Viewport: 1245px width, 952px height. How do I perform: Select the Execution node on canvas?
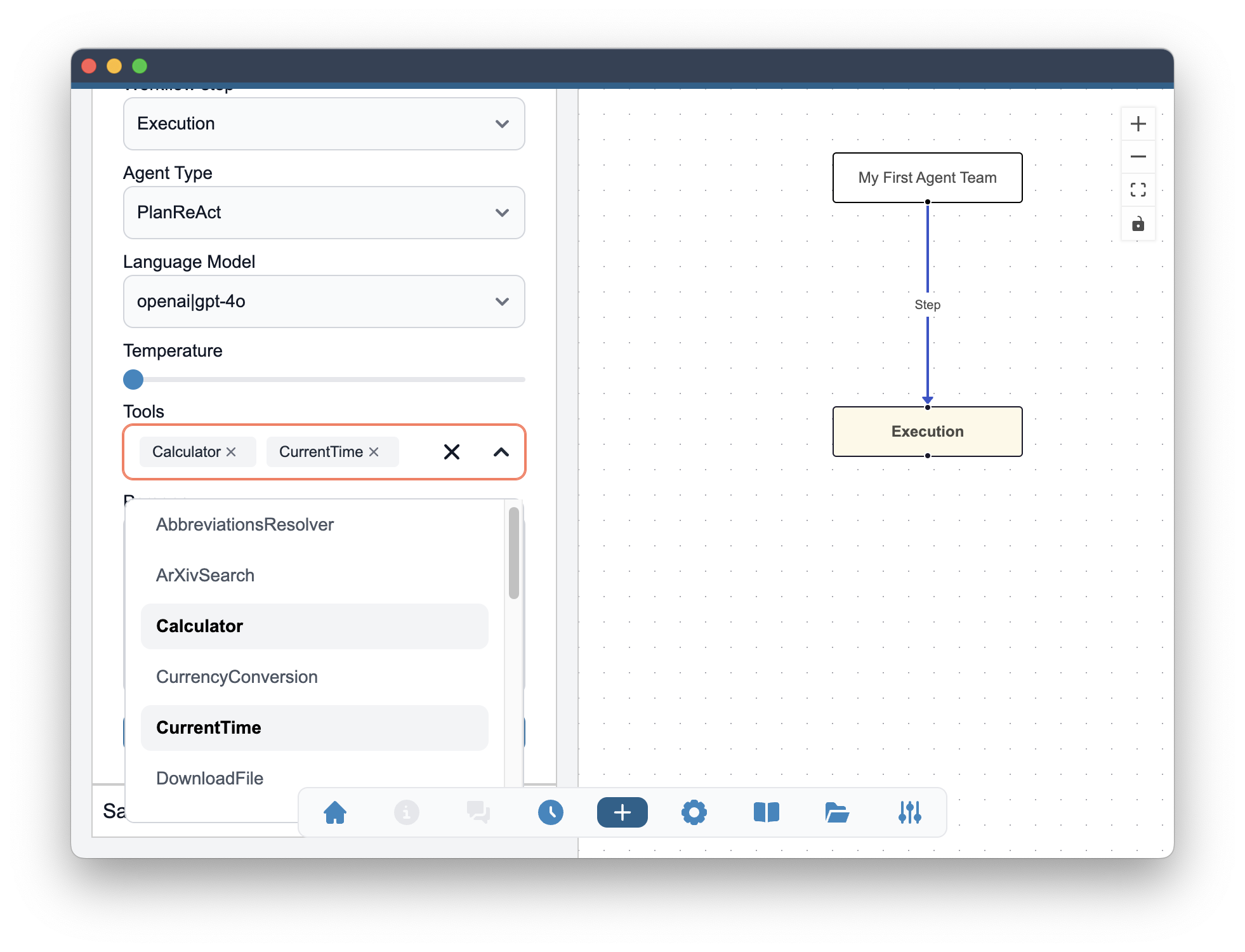[x=927, y=432]
